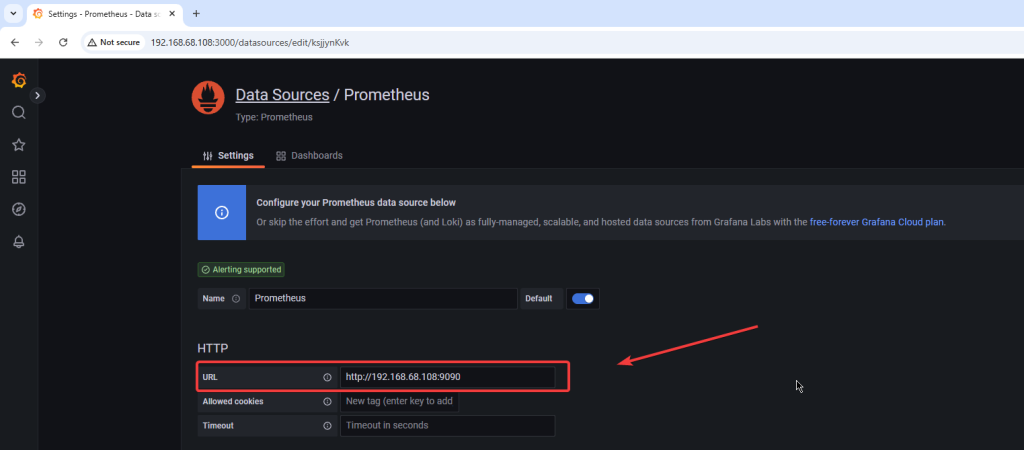1024x450 pixels.
Task: Open the Explore compass icon
Action: point(18,209)
